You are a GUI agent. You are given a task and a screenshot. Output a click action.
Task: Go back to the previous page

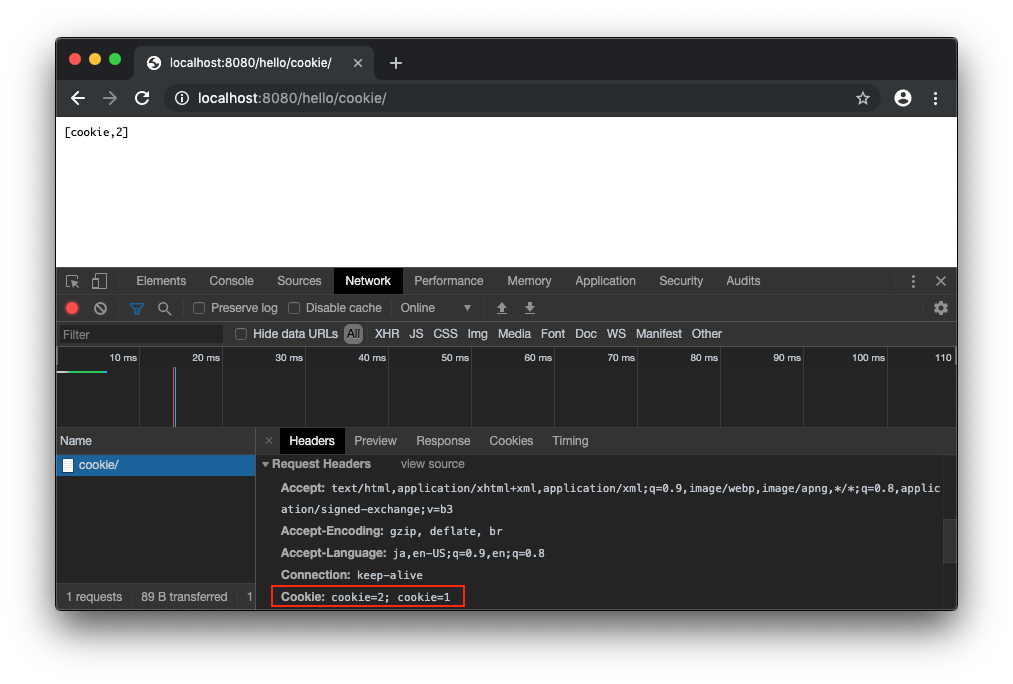[78, 98]
